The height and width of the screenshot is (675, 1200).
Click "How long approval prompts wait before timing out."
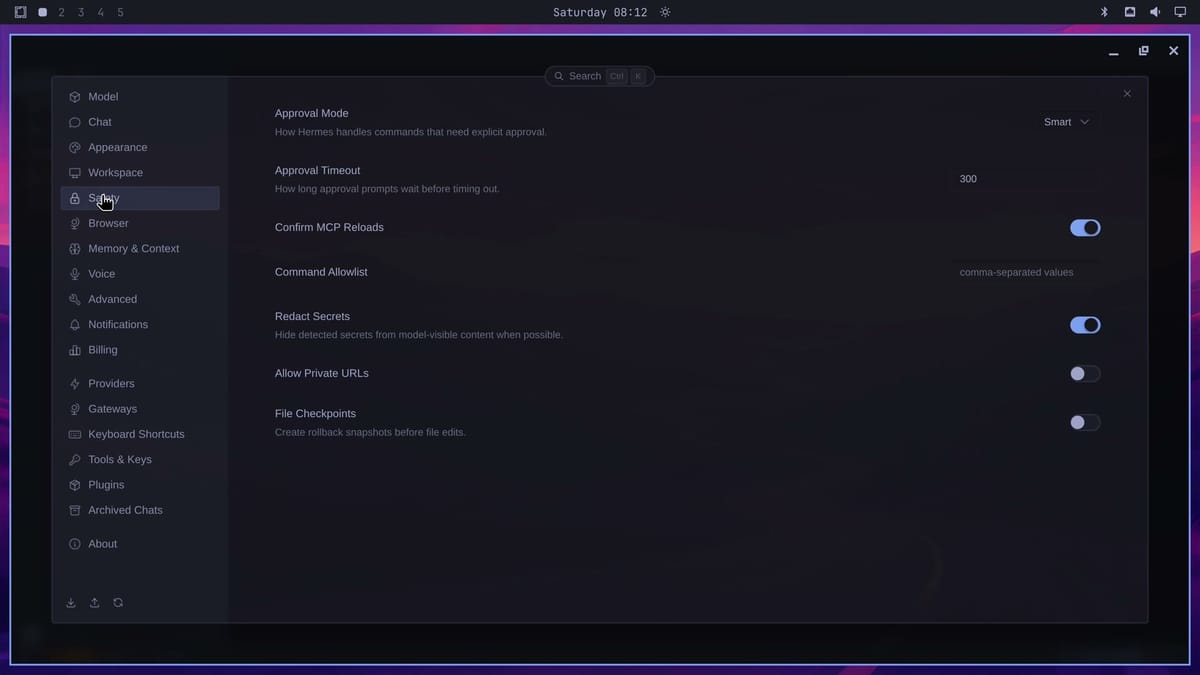click(387, 189)
